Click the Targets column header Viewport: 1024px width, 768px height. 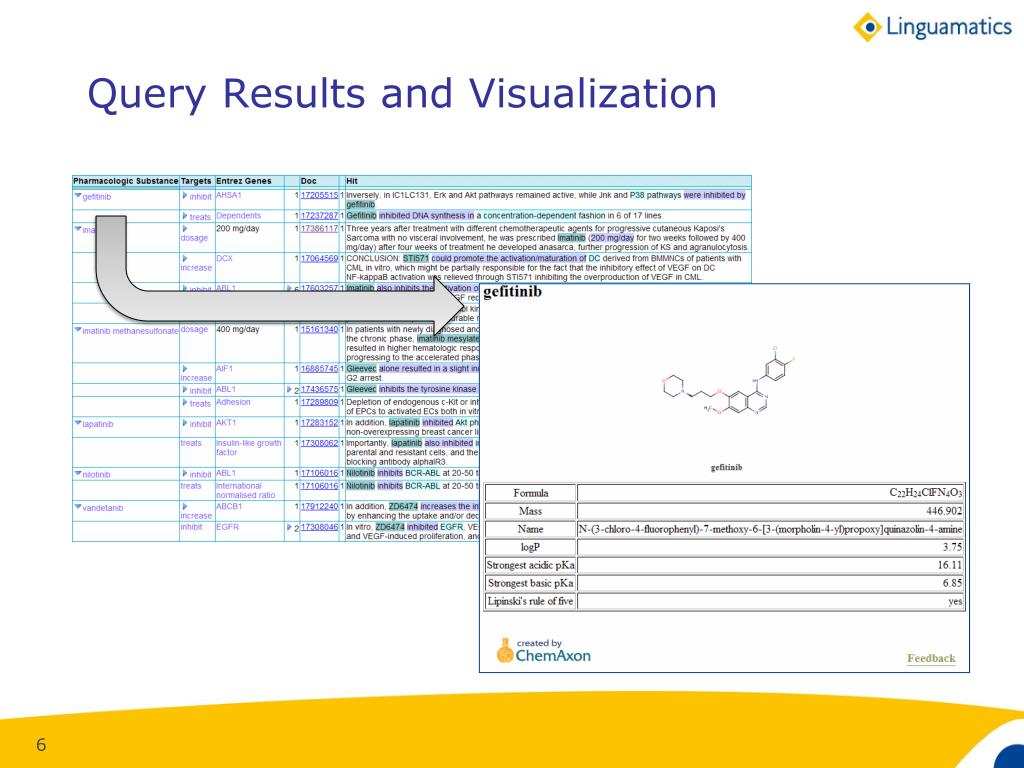196,181
